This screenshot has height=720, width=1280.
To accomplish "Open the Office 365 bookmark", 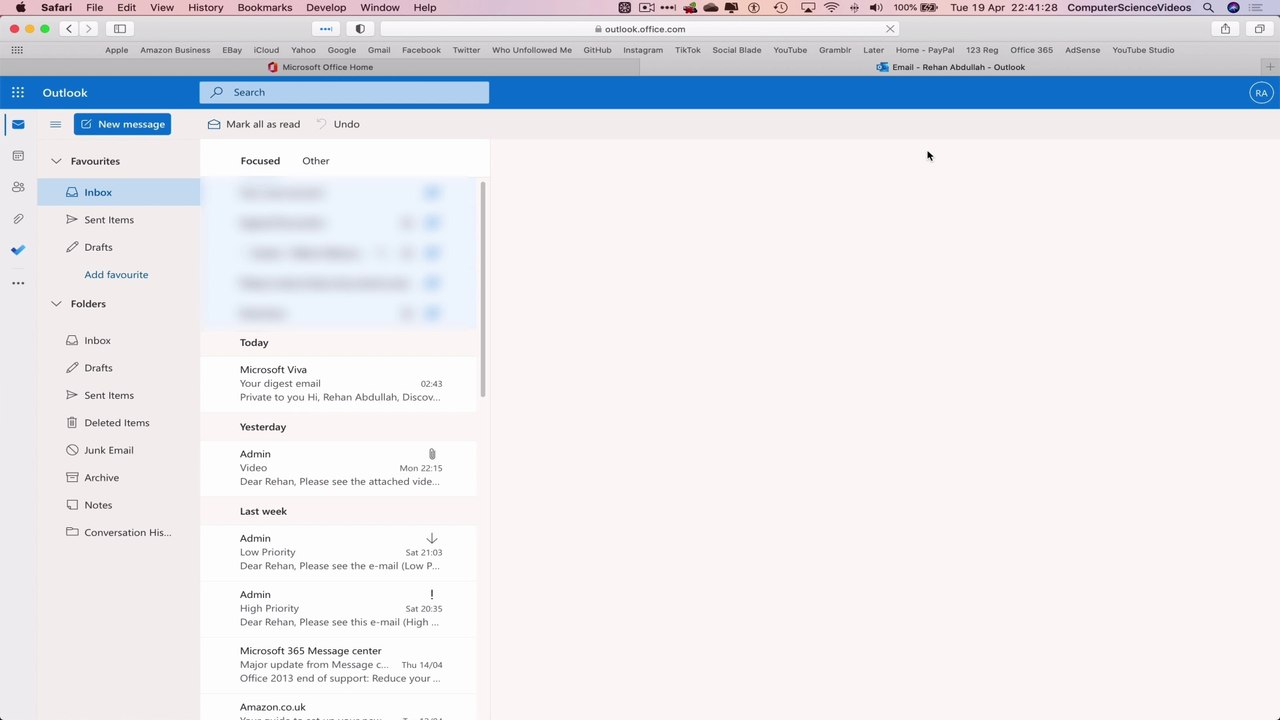I will (1031, 50).
